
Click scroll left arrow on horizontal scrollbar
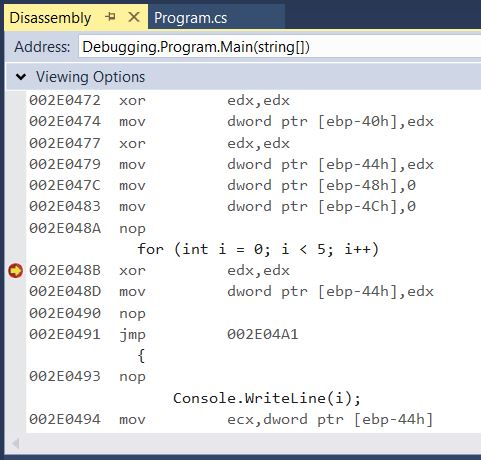pyautogui.click(x=15, y=443)
